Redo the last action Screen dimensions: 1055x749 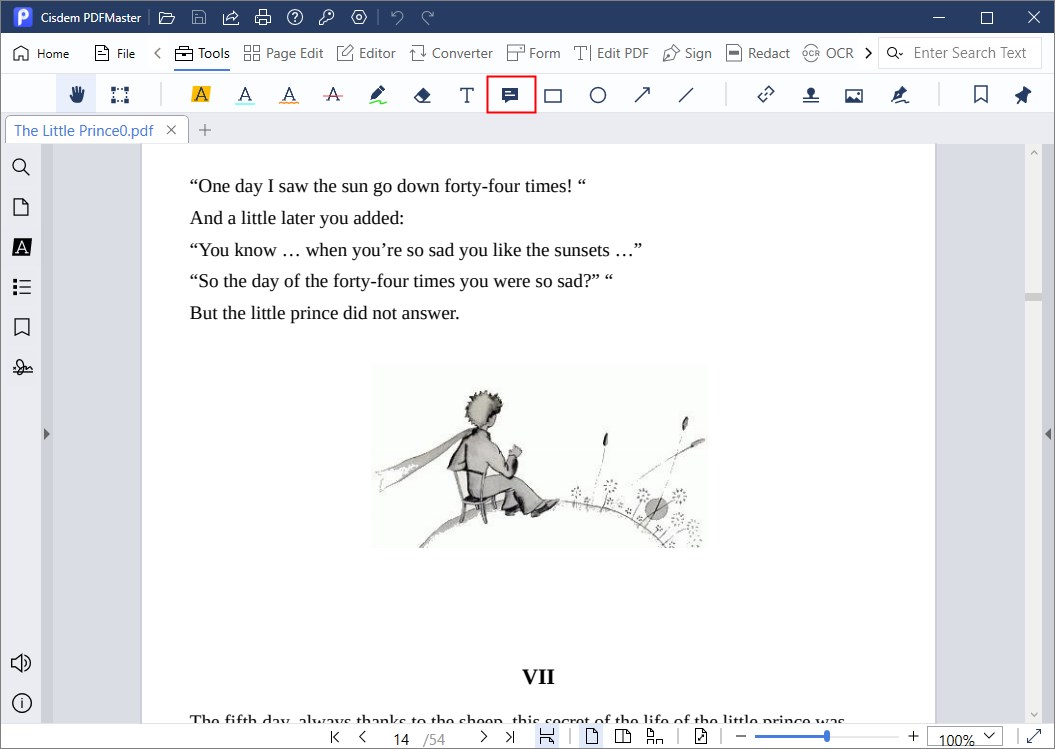pyautogui.click(x=428, y=17)
